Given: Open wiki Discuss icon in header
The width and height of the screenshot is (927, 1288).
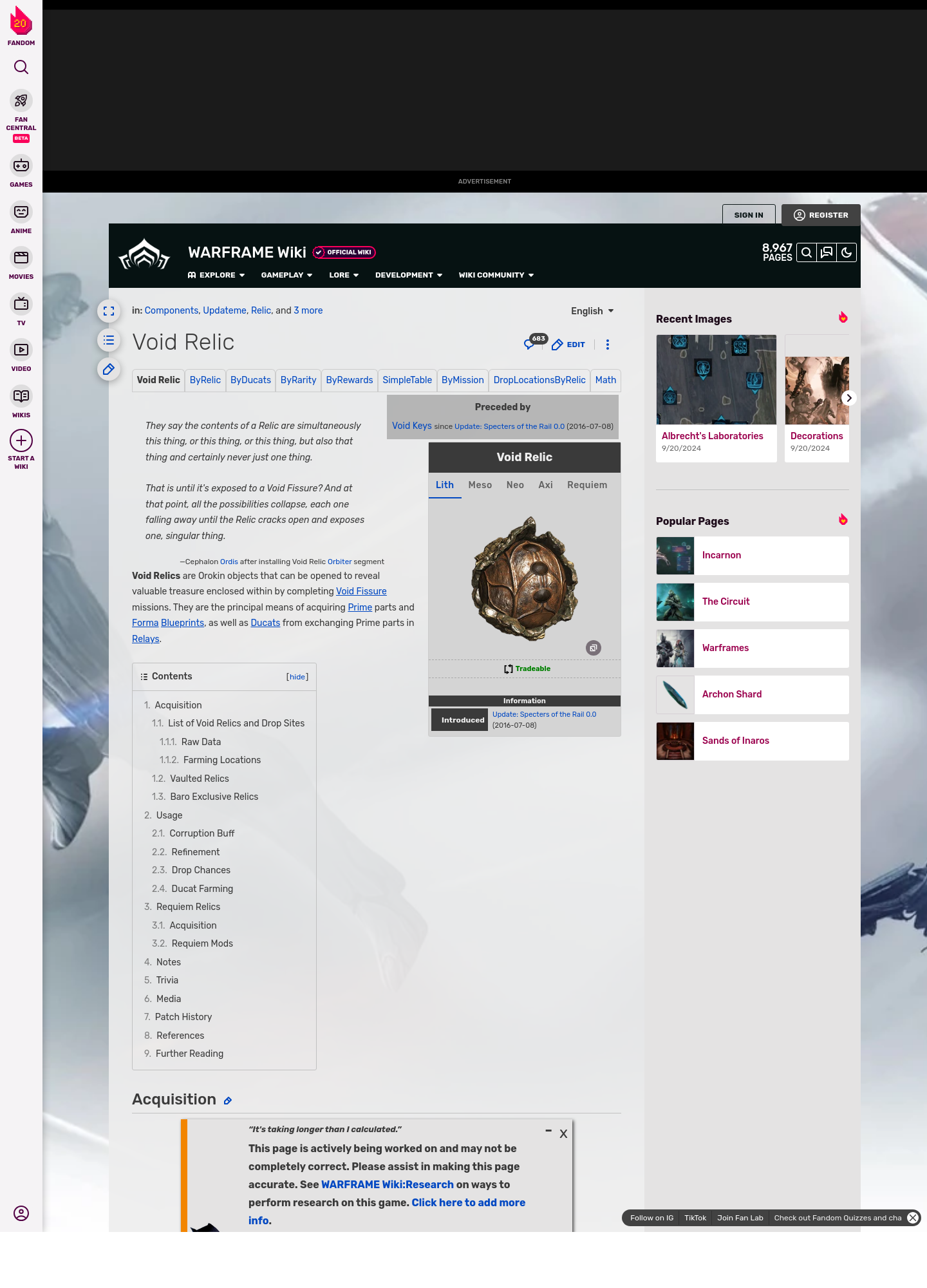Looking at the screenshot, I should [x=827, y=252].
